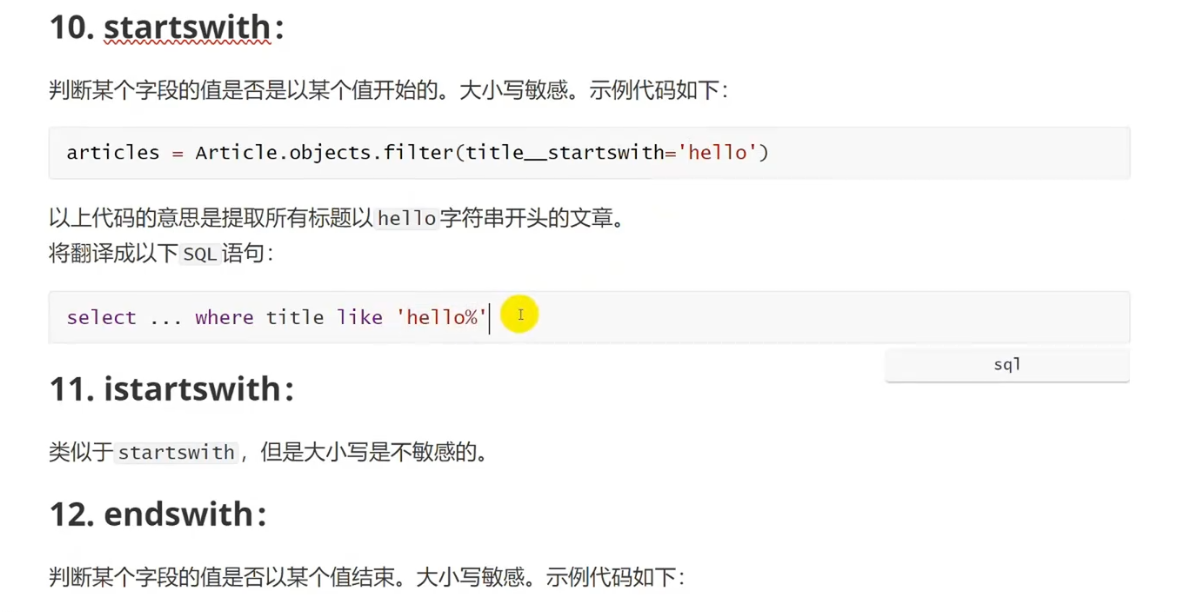The width and height of the screenshot is (1195, 612).
Task: Click the 'hello' string in filter call
Action: 717,152
